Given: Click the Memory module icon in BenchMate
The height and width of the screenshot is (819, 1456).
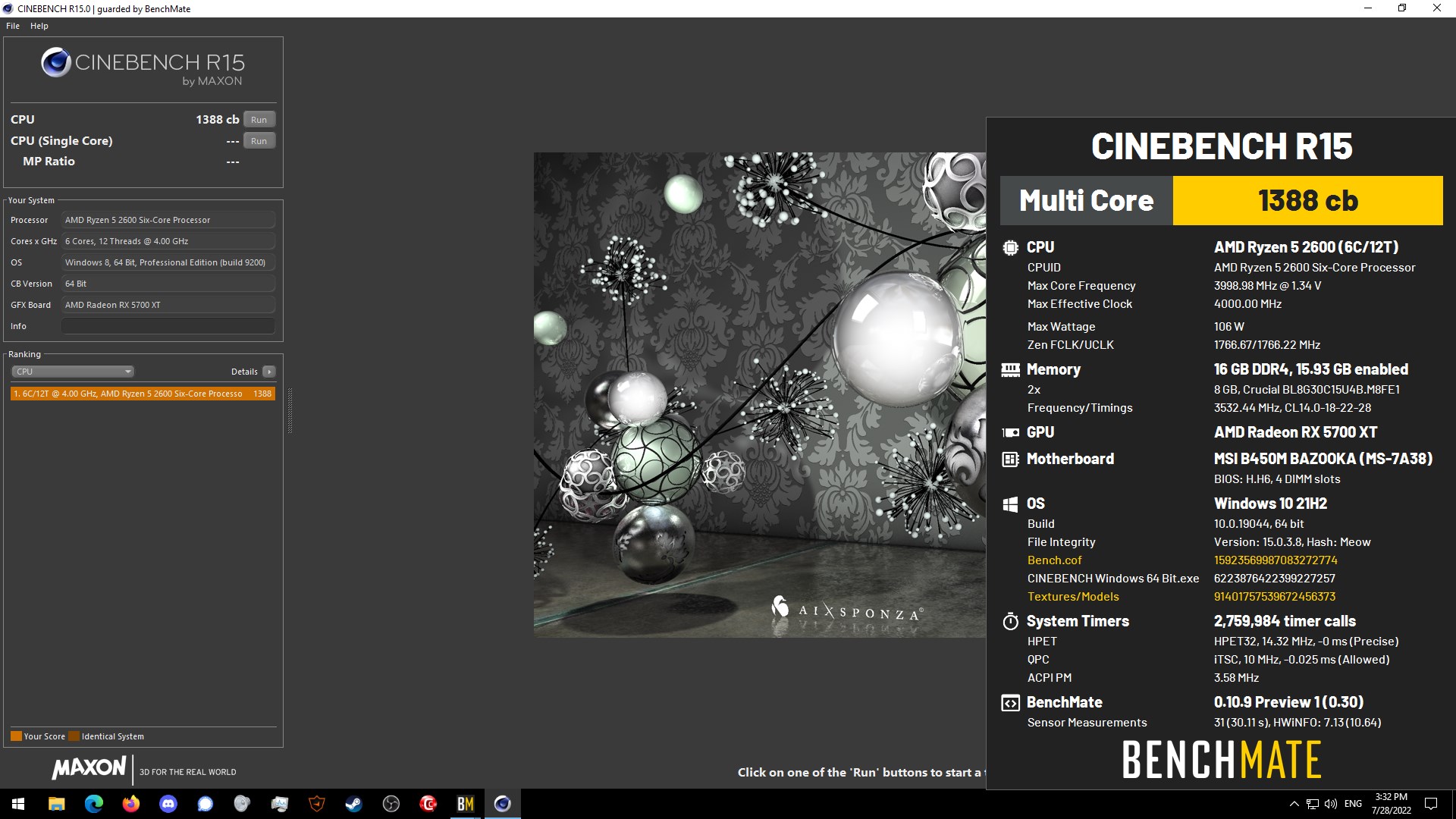Looking at the screenshot, I should pyautogui.click(x=1010, y=370).
